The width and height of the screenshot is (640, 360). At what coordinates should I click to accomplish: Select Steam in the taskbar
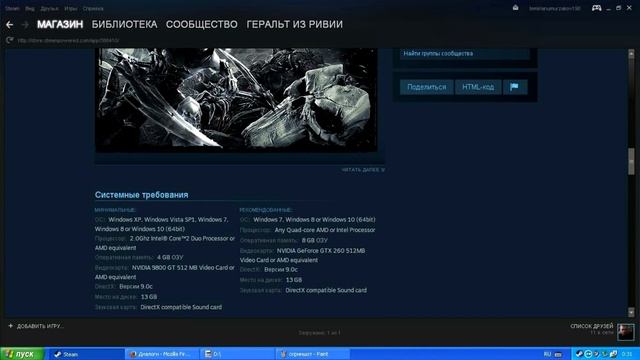87,354
